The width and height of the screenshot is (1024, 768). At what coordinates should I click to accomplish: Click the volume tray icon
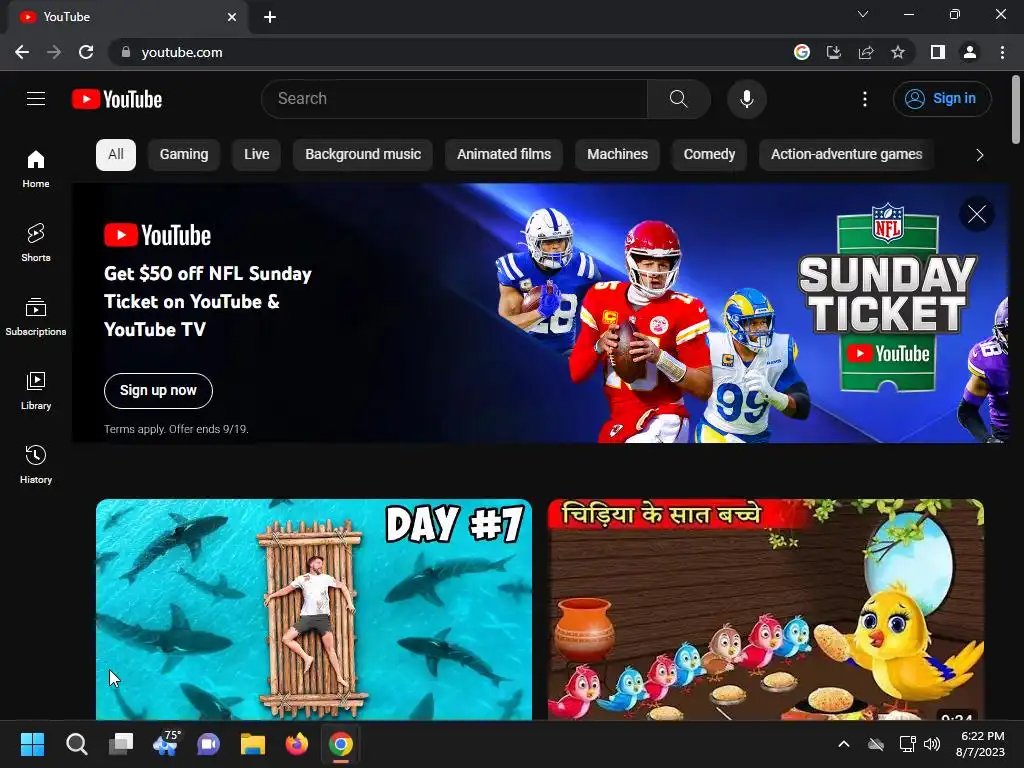click(x=932, y=744)
